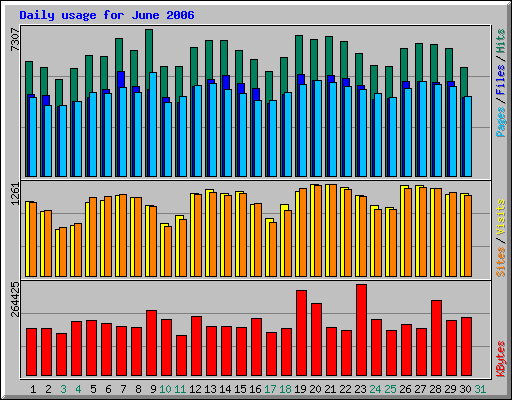Click the tallest green Hits bar for day 9

coord(149,50)
